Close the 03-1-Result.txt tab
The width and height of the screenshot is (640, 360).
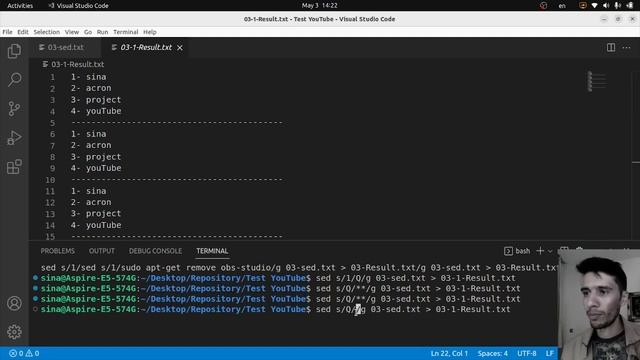[x=180, y=48]
